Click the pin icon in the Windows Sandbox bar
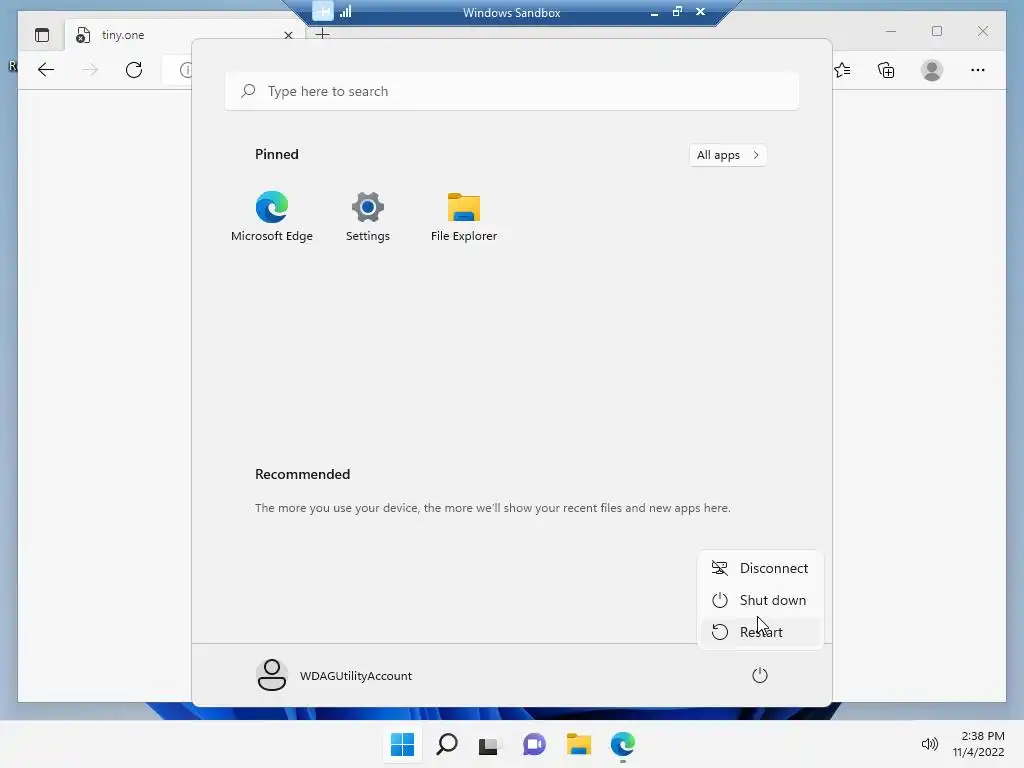1024x768 pixels. coord(323,11)
